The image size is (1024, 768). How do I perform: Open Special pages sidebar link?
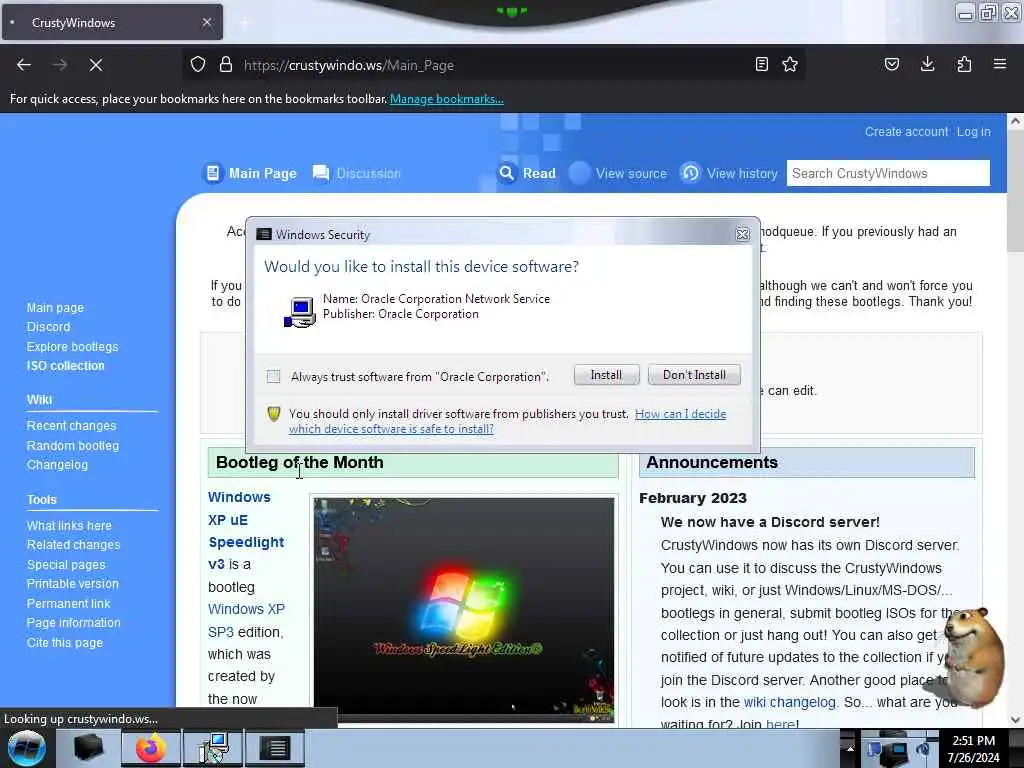[65, 564]
